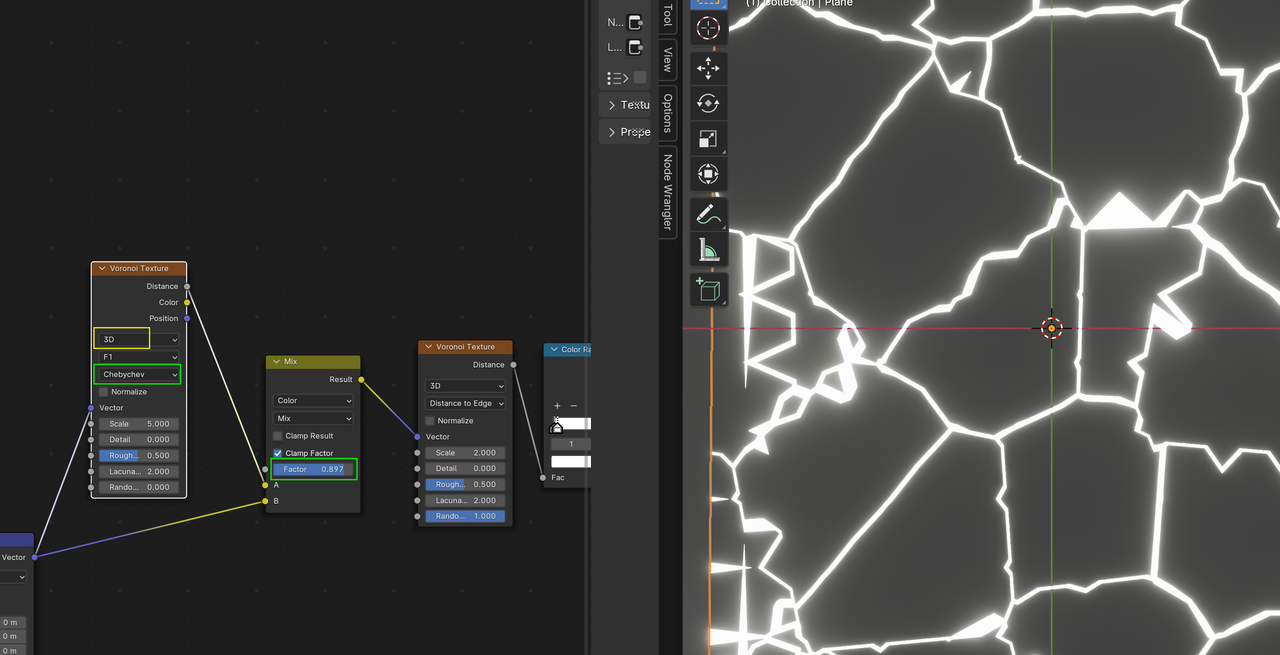The image size is (1280, 655).
Task: Enable Clamp Result on the Mix node
Action: [277, 435]
